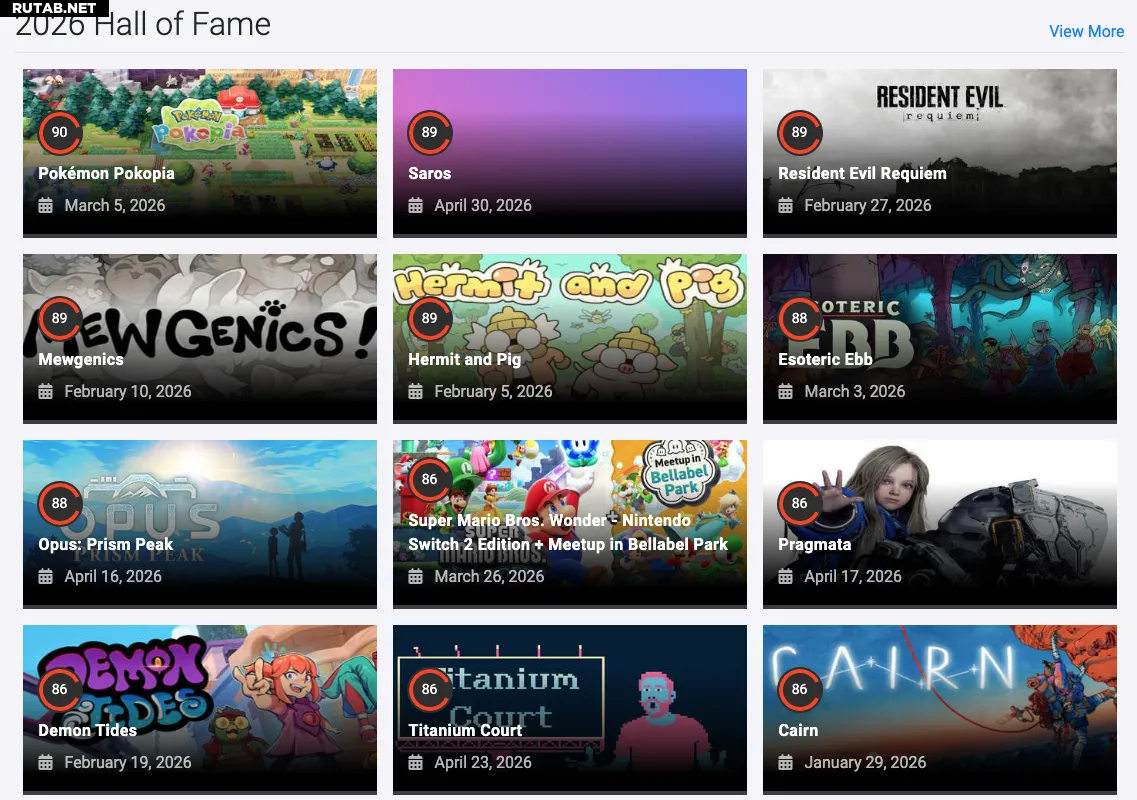Open the Demon Tides game card

[199, 709]
